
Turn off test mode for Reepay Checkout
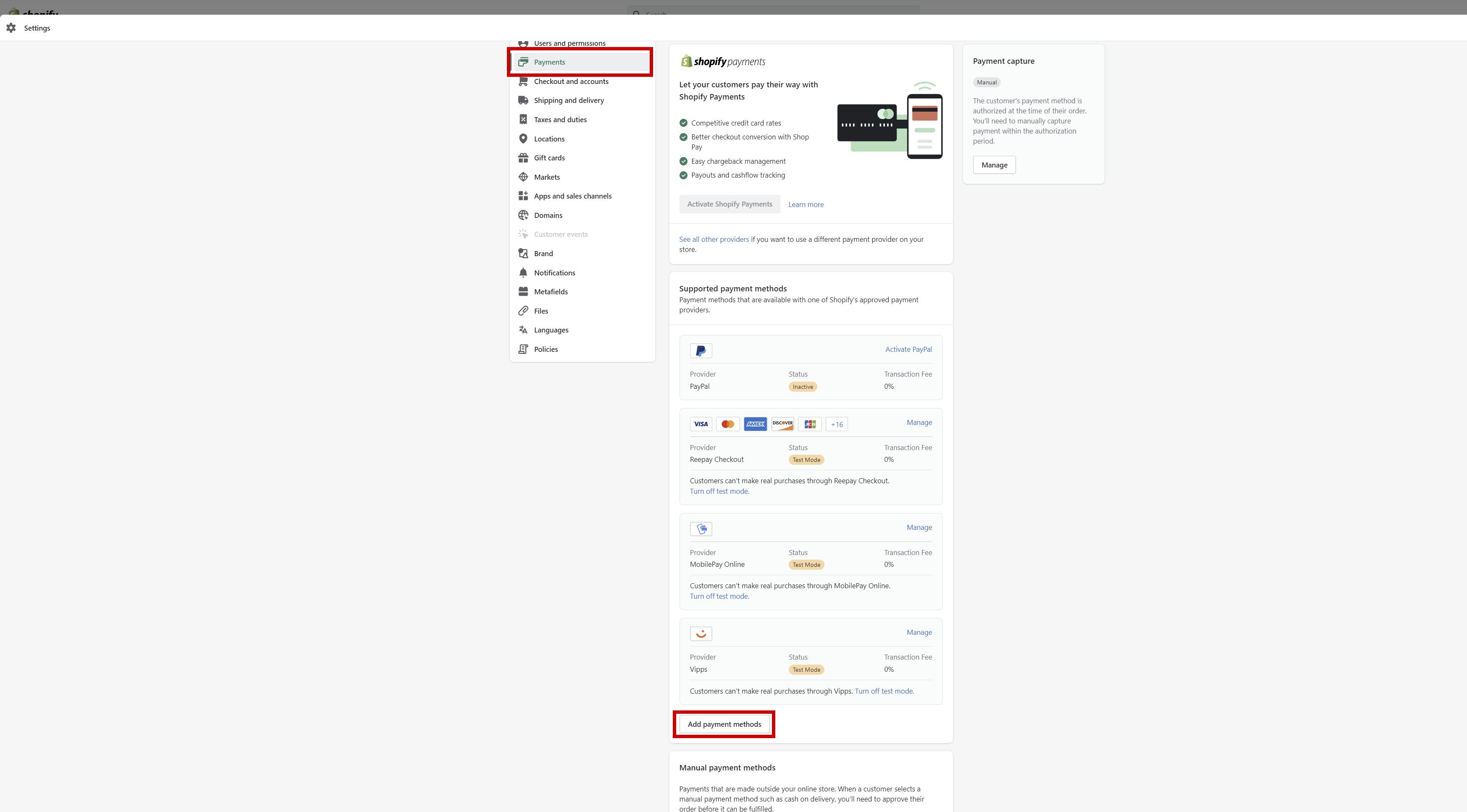719,491
